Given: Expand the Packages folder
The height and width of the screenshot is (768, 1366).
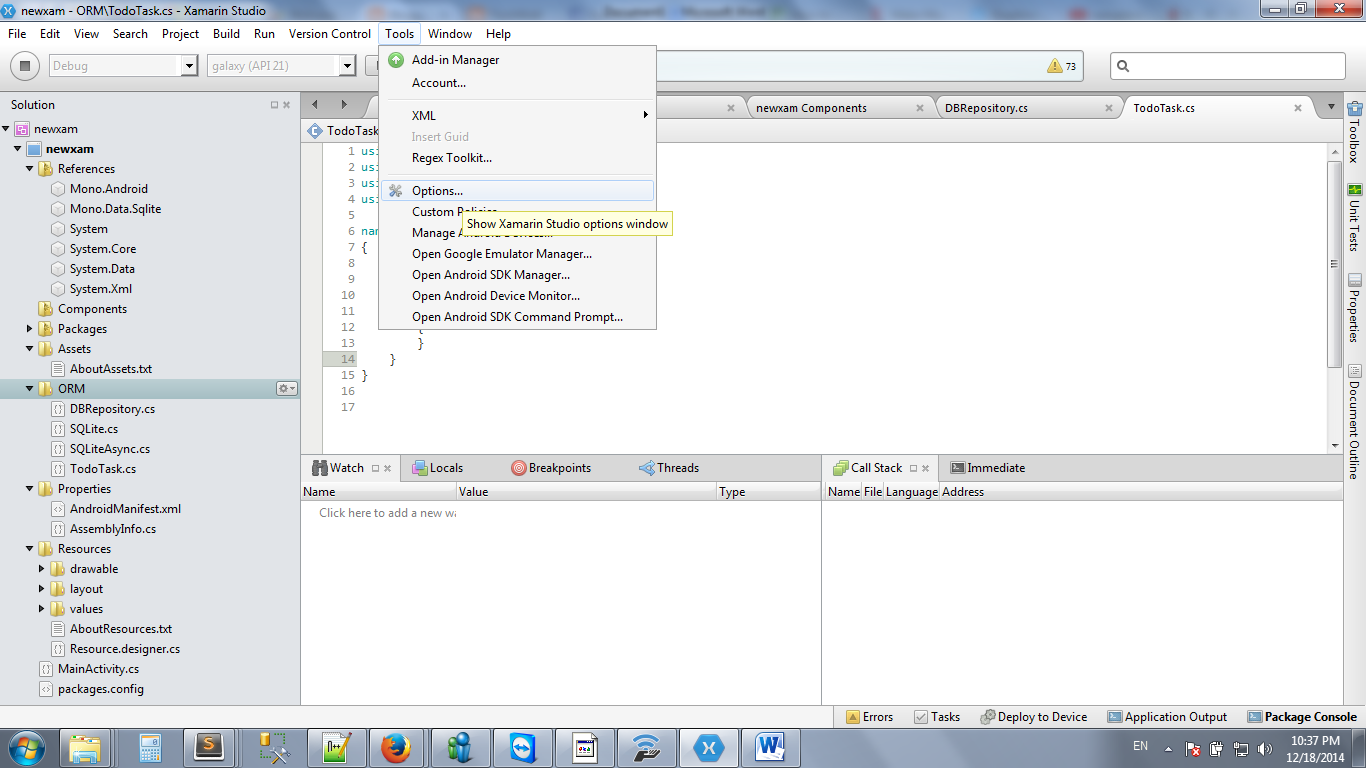Looking at the screenshot, I should [30, 329].
